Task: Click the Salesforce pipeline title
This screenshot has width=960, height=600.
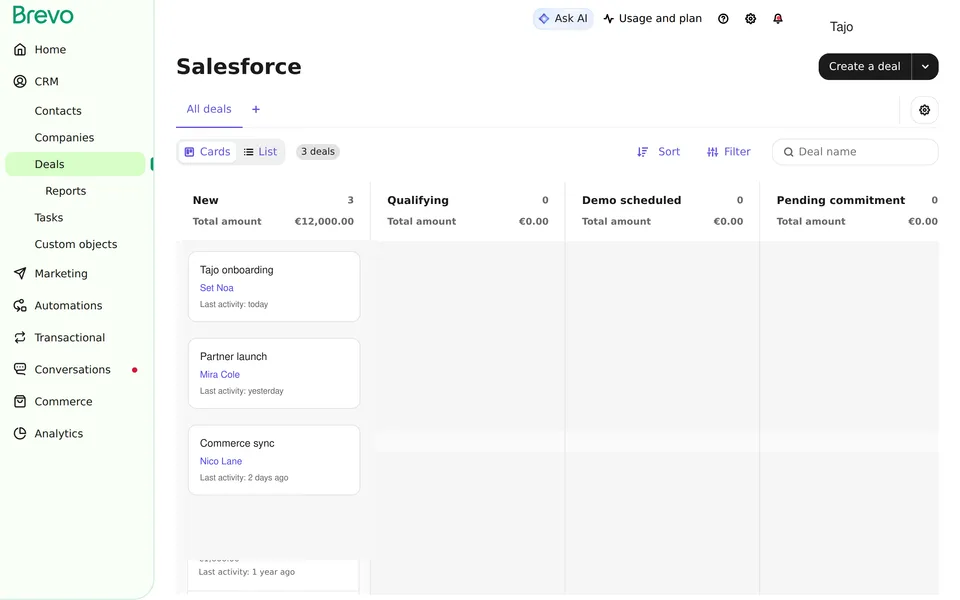Action: tap(239, 67)
